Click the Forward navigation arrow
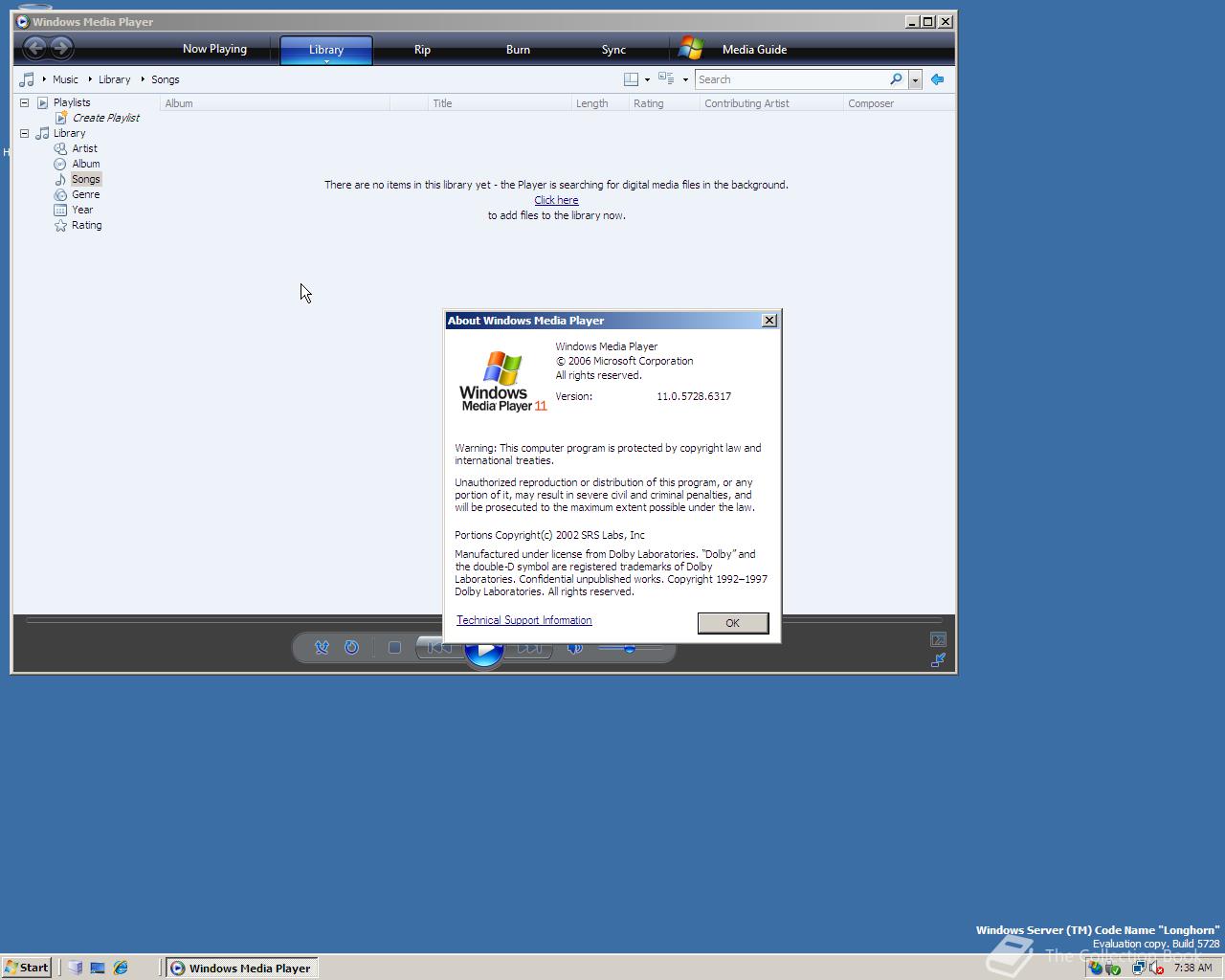Viewport: 1225px width, 980px height. coord(61,48)
